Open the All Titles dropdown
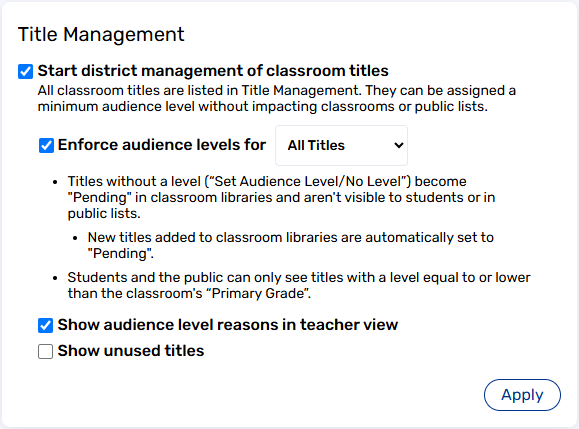This screenshot has width=579, height=429. pyautogui.click(x=342, y=145)
